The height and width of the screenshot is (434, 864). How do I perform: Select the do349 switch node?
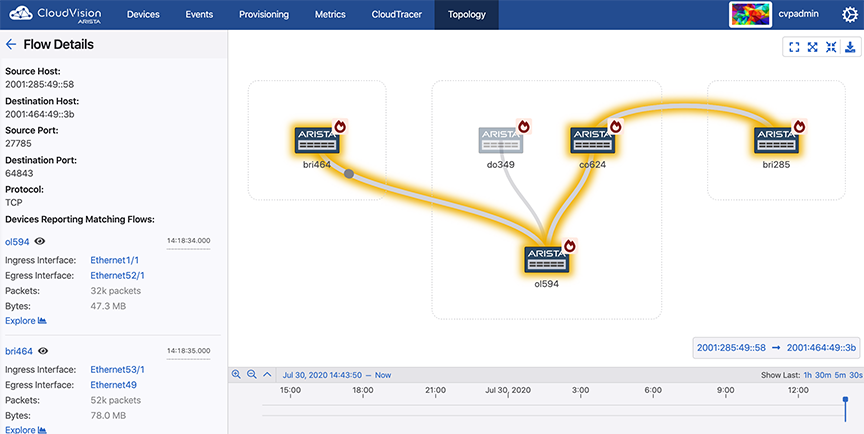click(501, 140)
